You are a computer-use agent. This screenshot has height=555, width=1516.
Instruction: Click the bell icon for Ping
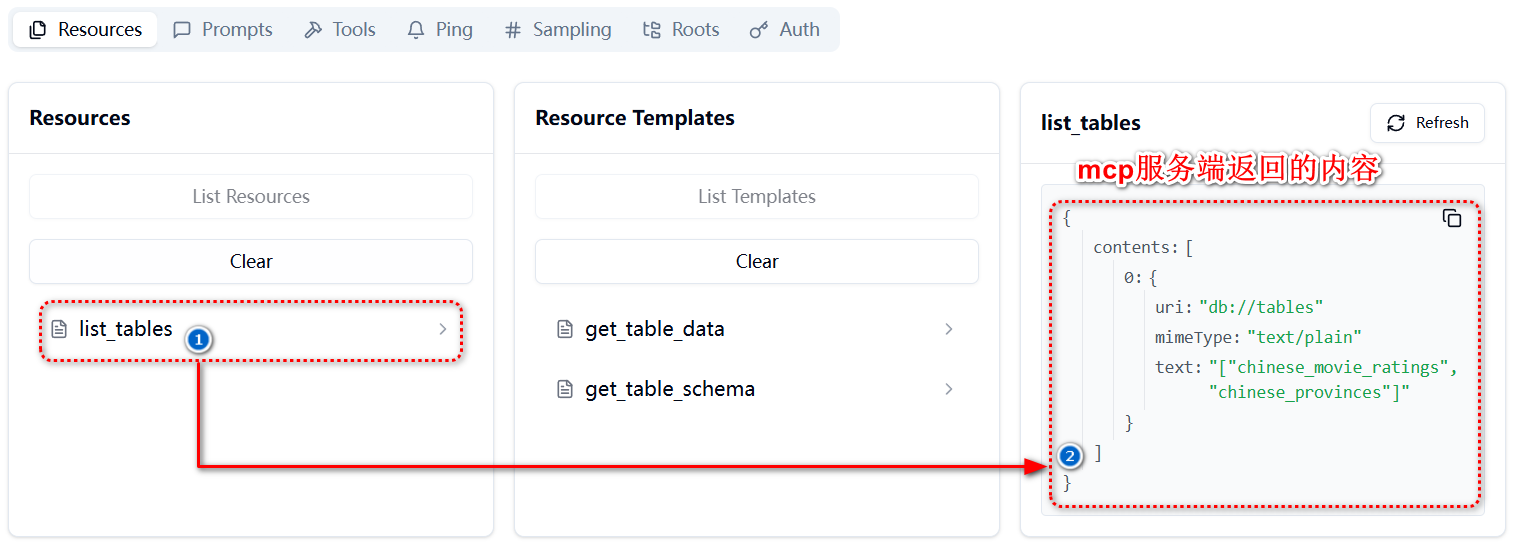416,30
